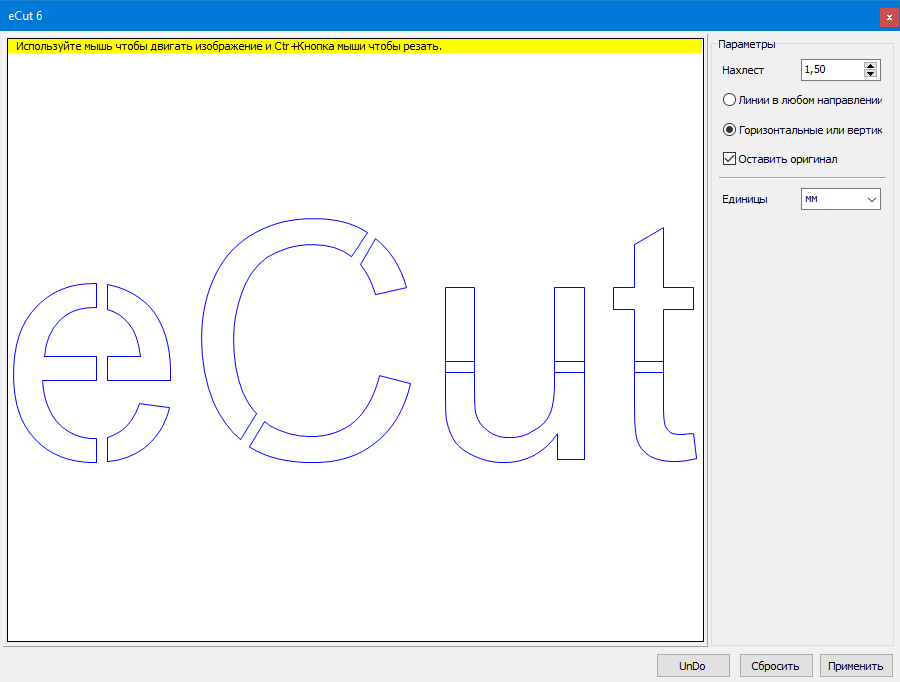900x682 pixels.
Task: Click the Применить apply button
Action: click(856, 666)
